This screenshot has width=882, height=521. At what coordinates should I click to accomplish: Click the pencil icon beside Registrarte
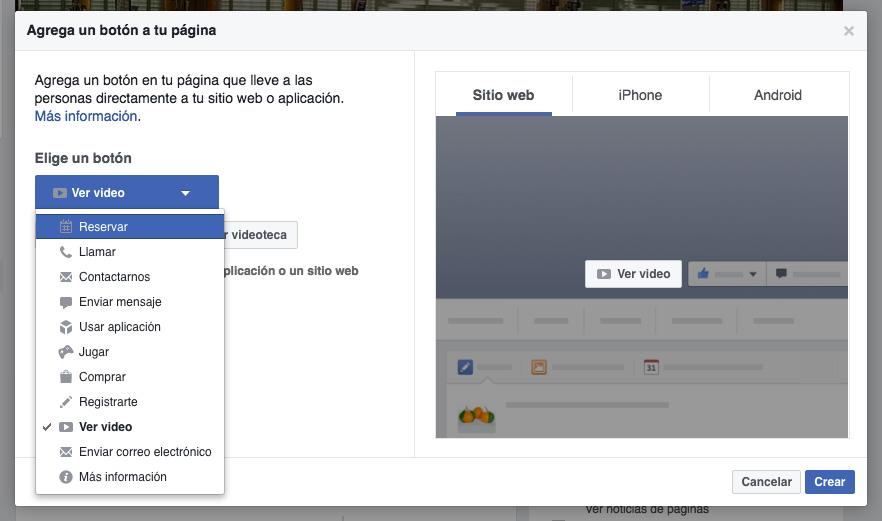tap(66, 402)
